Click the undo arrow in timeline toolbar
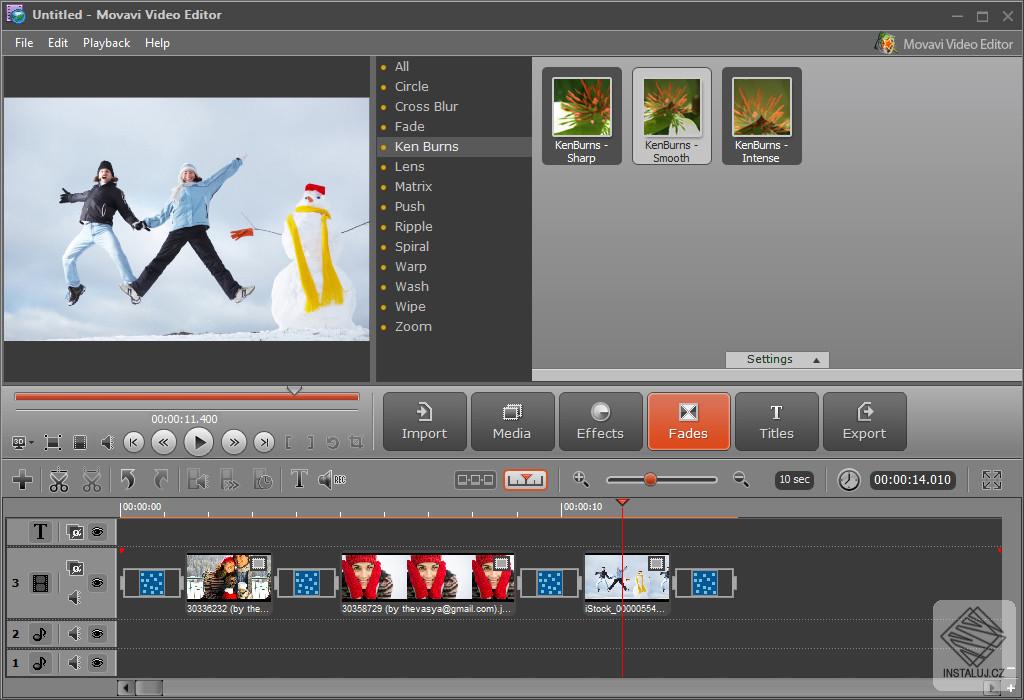The image size is (1024, 700). coord(128,480)
